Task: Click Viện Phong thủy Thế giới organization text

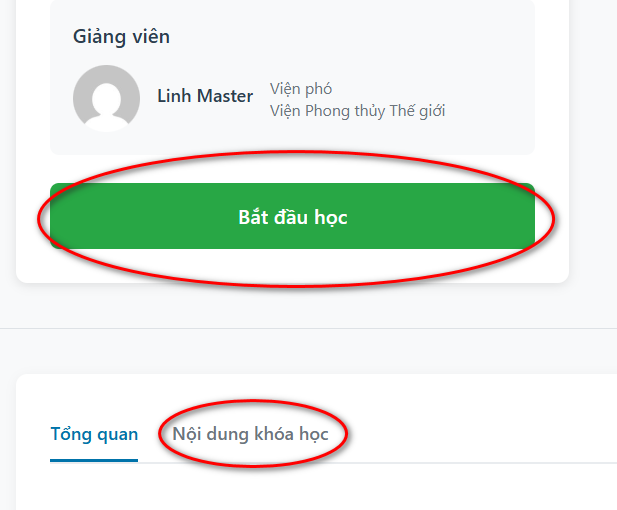Action: tap(357, 111)
